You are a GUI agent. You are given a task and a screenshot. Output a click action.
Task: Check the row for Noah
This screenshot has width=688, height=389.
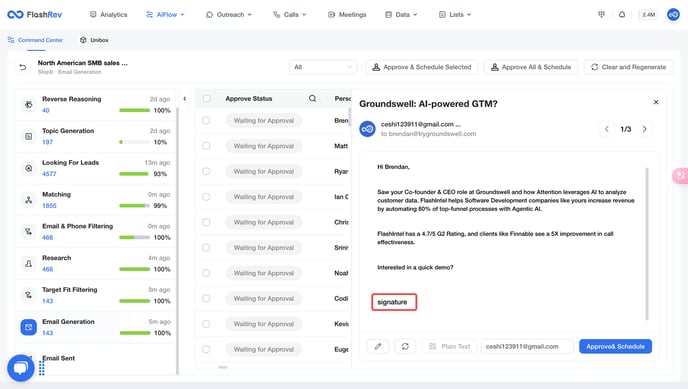[206, 273]
